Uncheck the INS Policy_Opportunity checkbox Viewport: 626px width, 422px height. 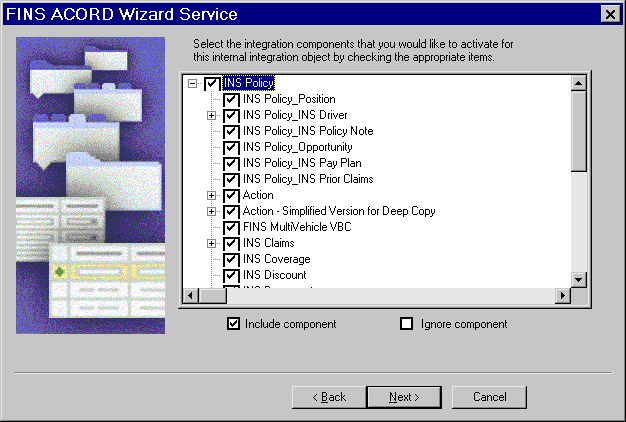231,147
